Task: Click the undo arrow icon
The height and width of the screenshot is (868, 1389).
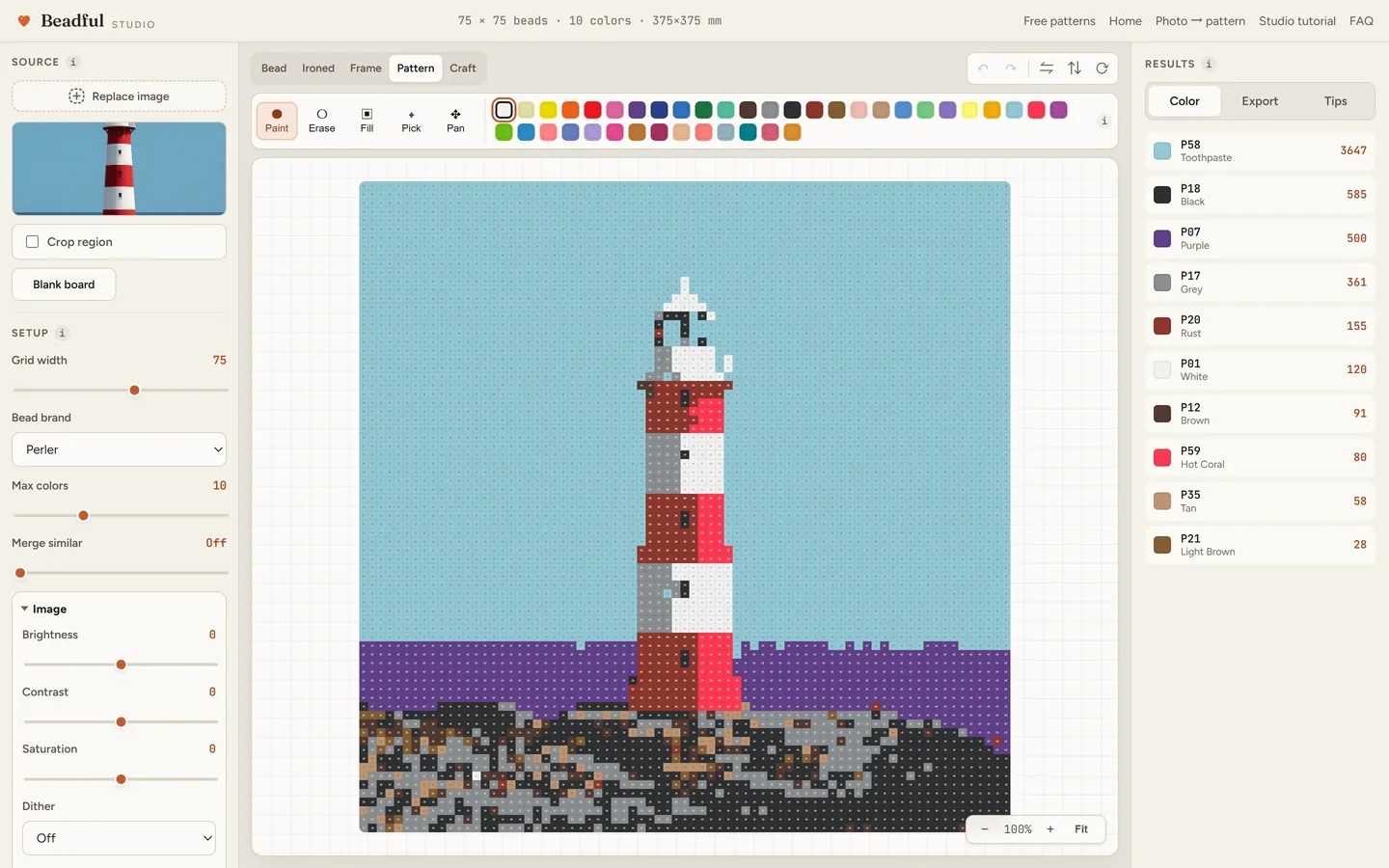Action: 983,68
